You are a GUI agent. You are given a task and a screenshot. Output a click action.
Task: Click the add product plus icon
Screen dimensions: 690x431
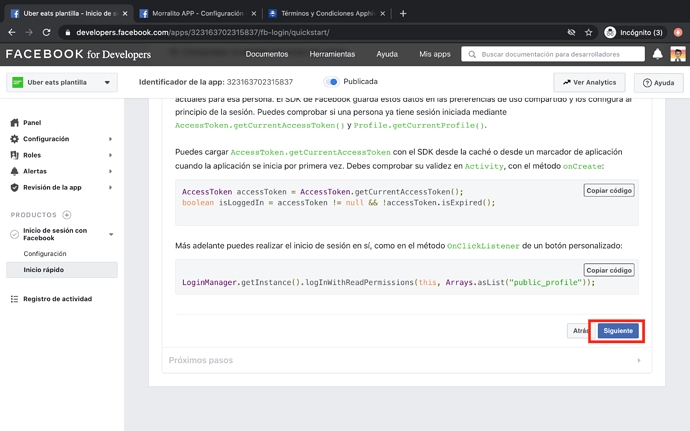(x=67, y=215)
